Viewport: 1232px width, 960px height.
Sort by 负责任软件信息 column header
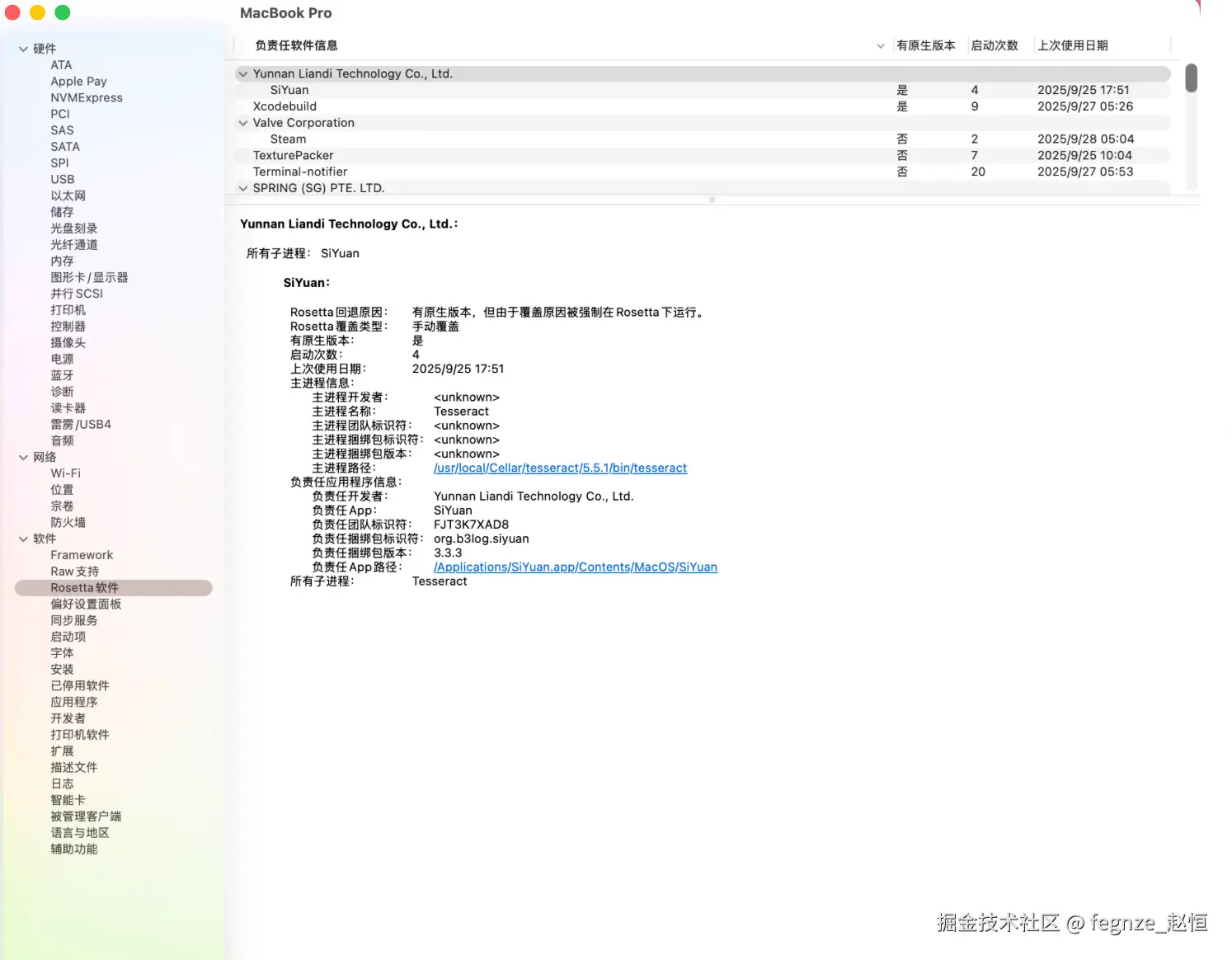296,45
